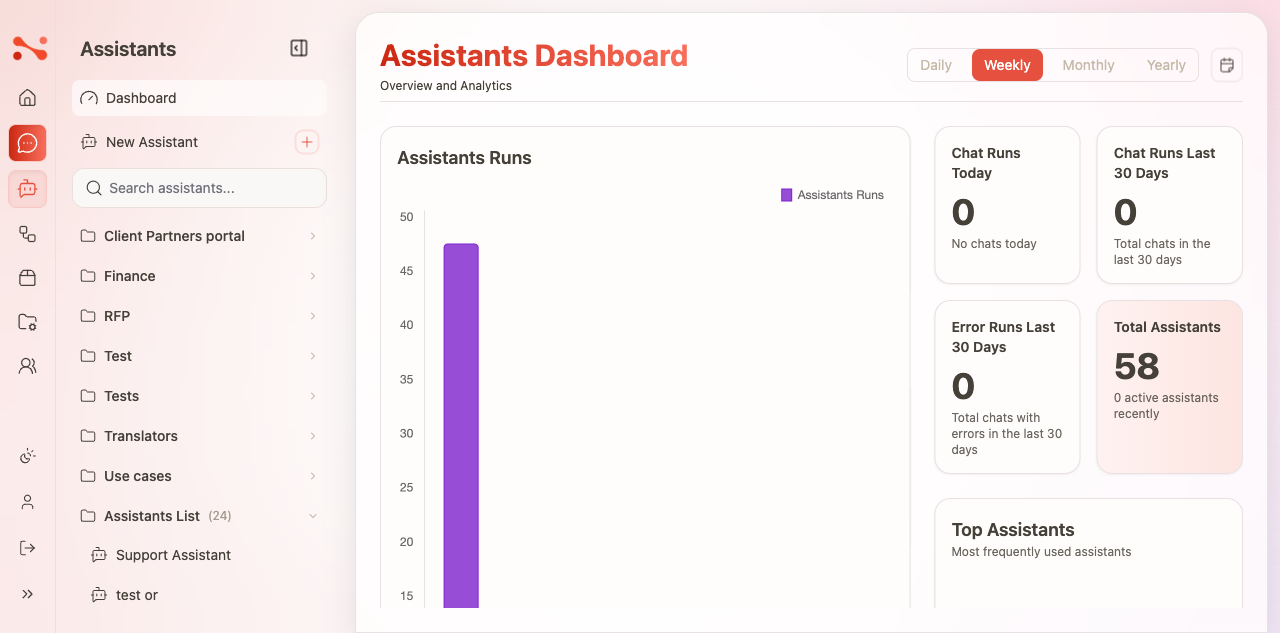Viewport: 1280px width, 633px height.
Task: Click the Total Assistants card
Action: 1169,387
